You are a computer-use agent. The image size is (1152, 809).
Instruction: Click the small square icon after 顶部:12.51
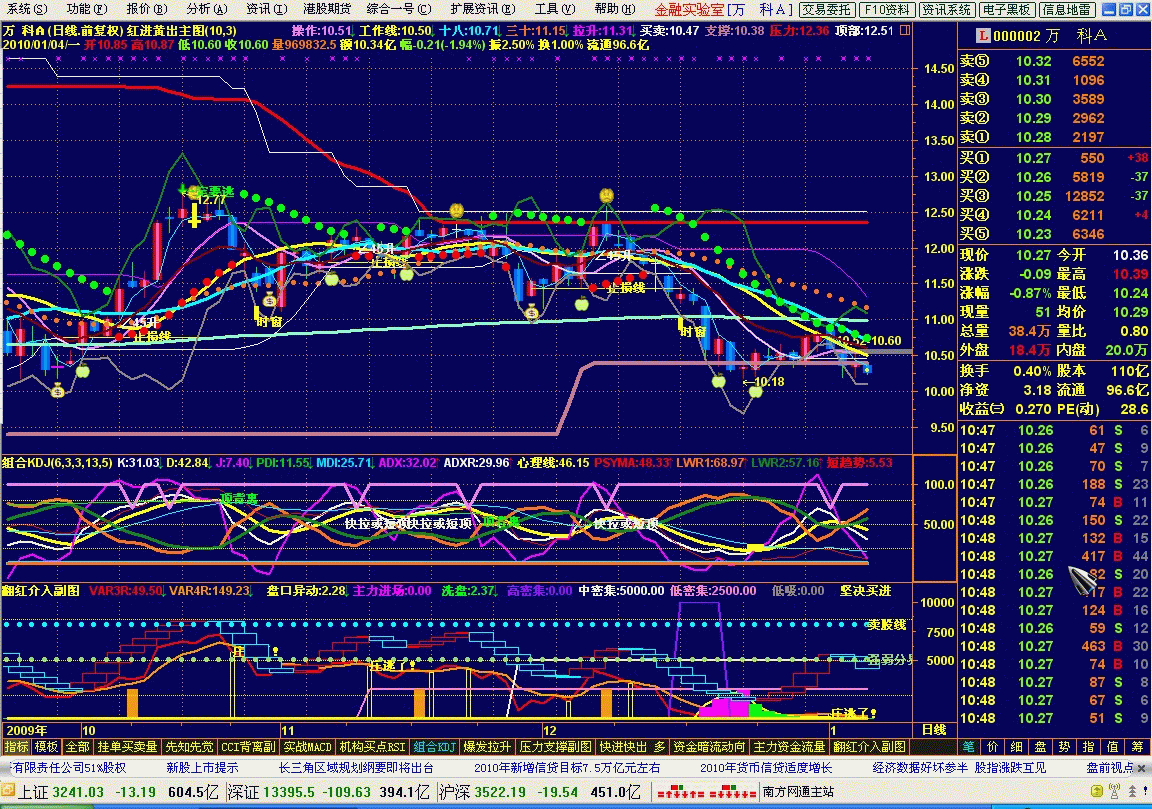[x=904, y=30]
